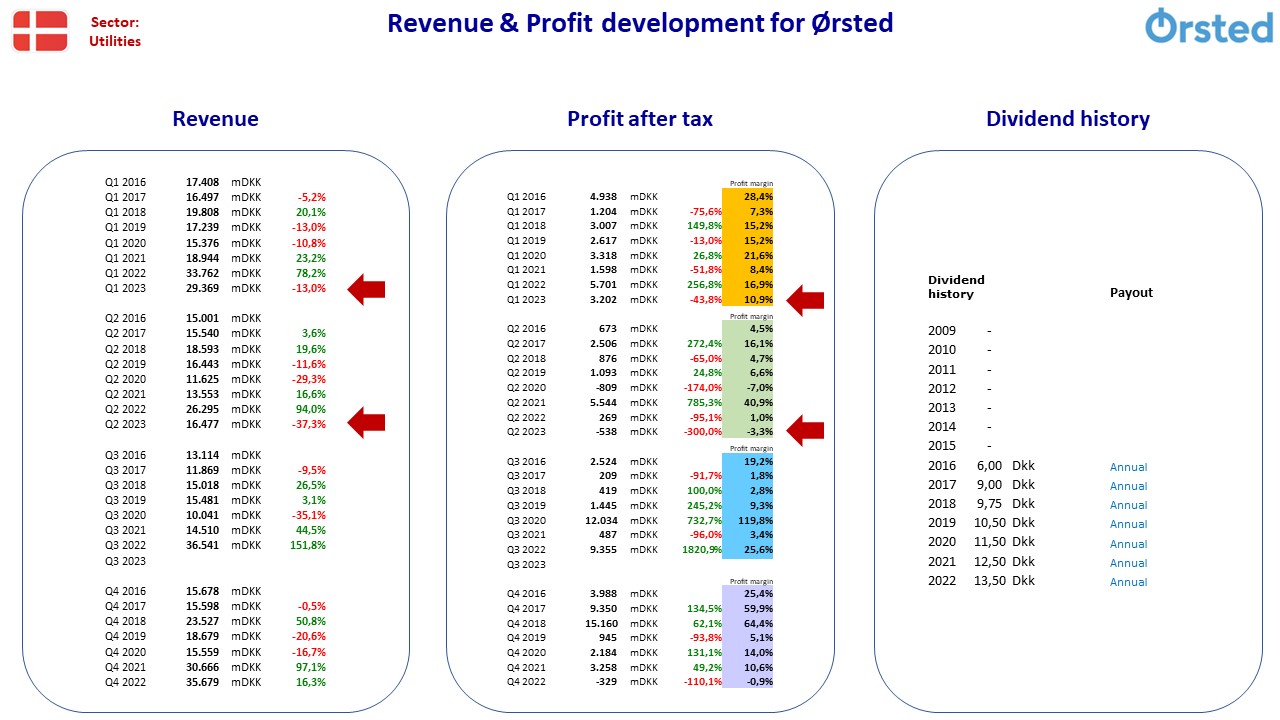Click the 1820,9% profit change figure
The height and width of the screenshot is (720, 1280).
[x=700, y=550]
